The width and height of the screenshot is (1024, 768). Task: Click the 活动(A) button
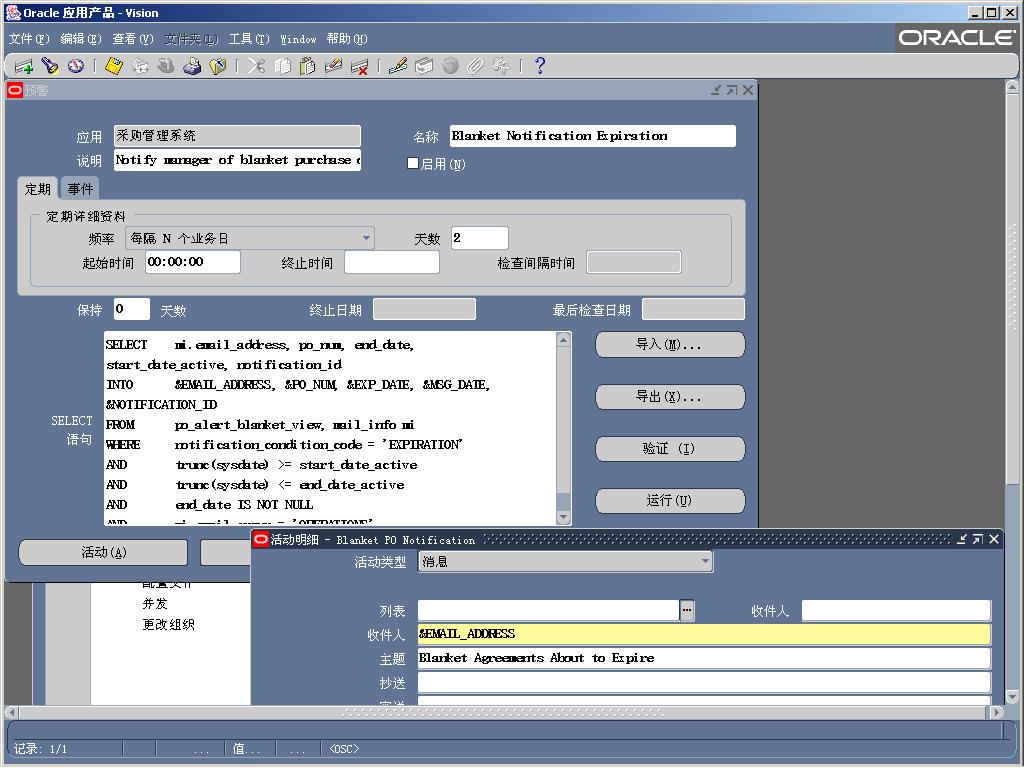[x=103, y=552]
